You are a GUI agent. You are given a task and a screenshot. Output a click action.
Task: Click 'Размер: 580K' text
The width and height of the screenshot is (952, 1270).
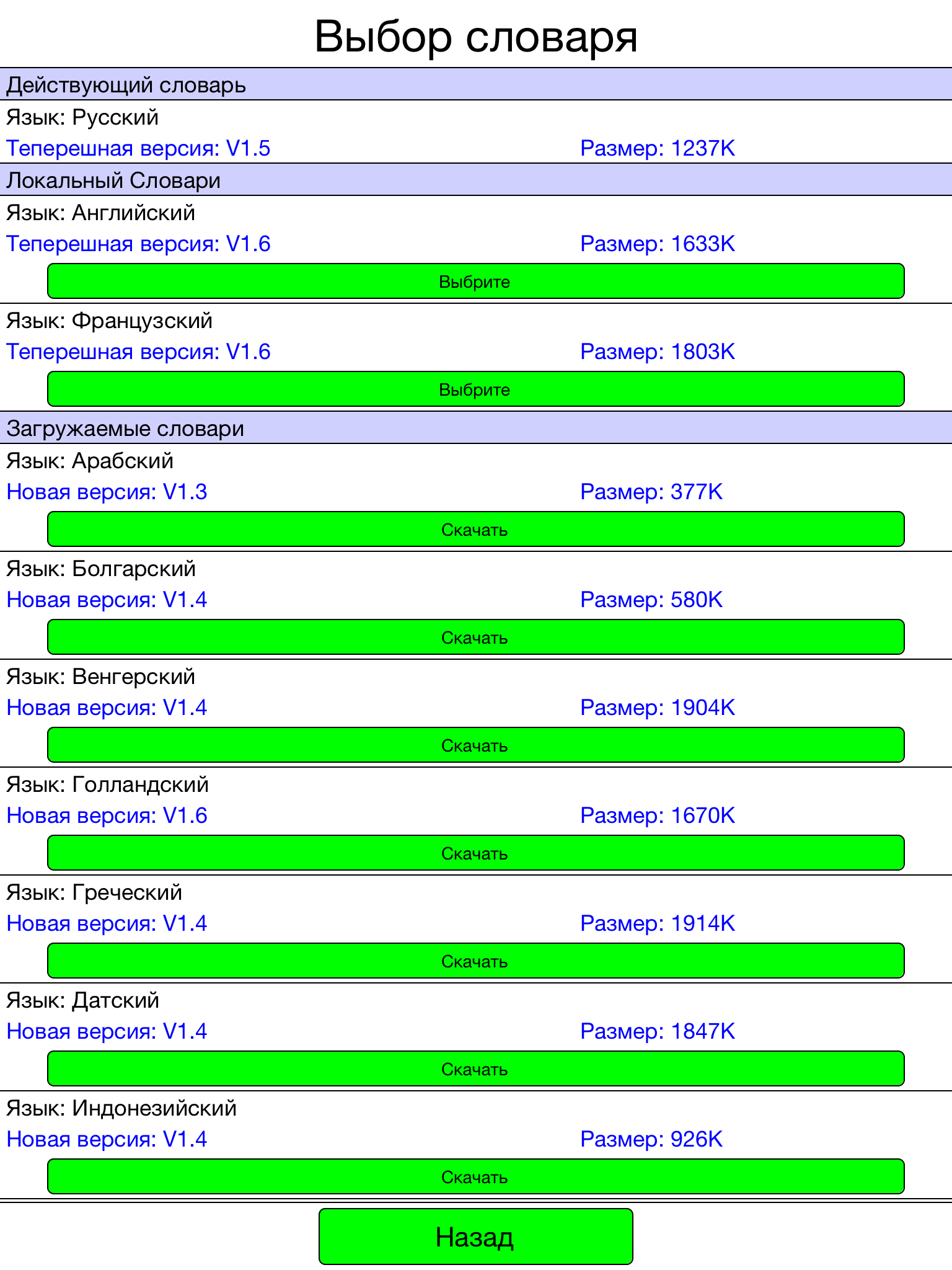tap(651, 600)
